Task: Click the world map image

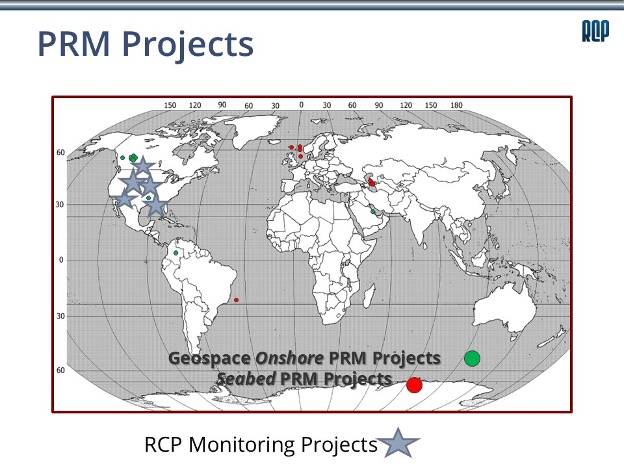Action: [312, 254]
